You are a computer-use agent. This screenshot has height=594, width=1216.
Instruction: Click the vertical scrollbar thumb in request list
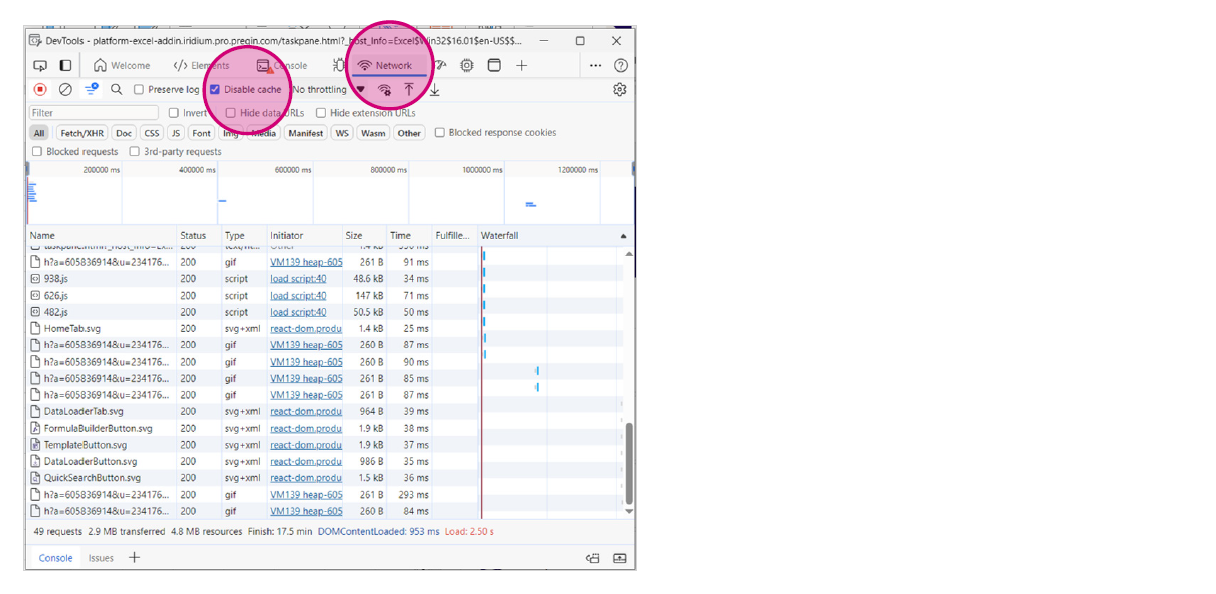(x=629, y=463)
